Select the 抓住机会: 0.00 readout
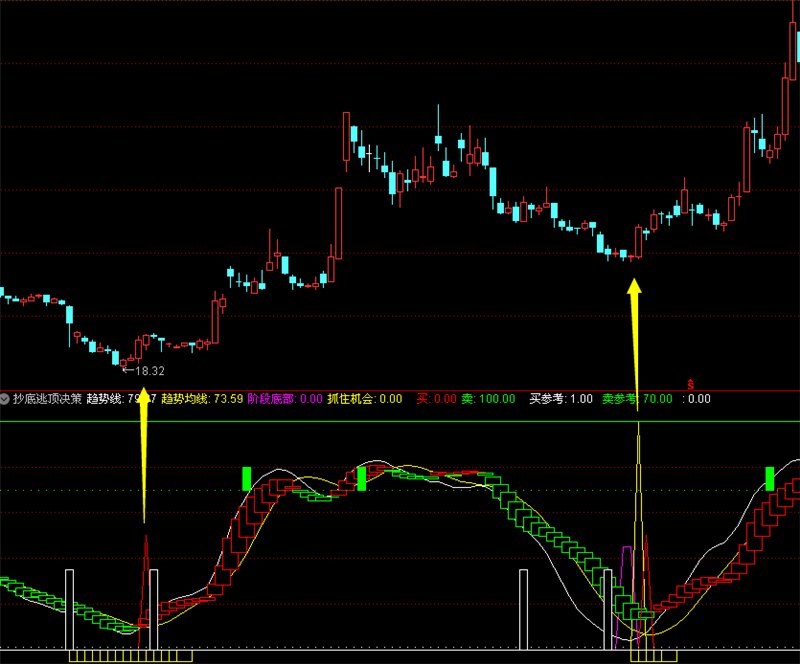Viewport: 800px width, 664px height. coord(365,399)
